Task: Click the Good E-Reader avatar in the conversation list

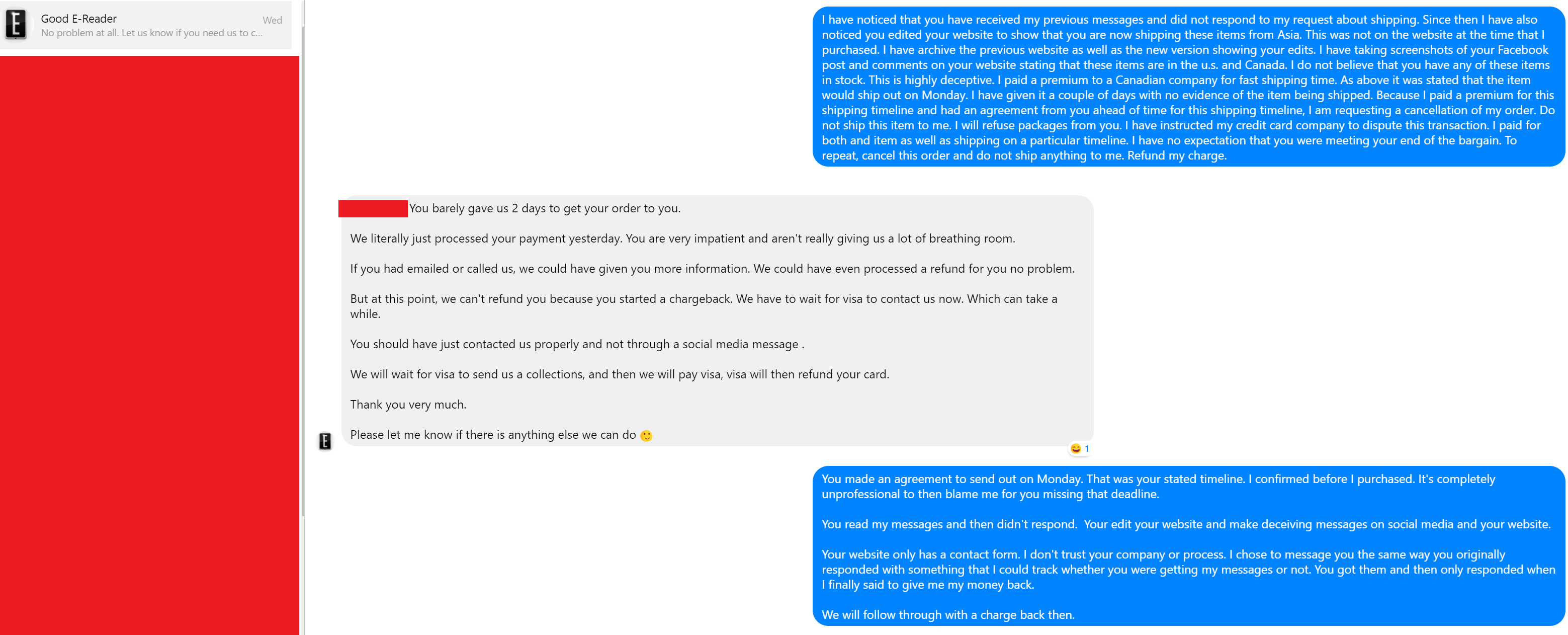Action: [x=16, y=24]
